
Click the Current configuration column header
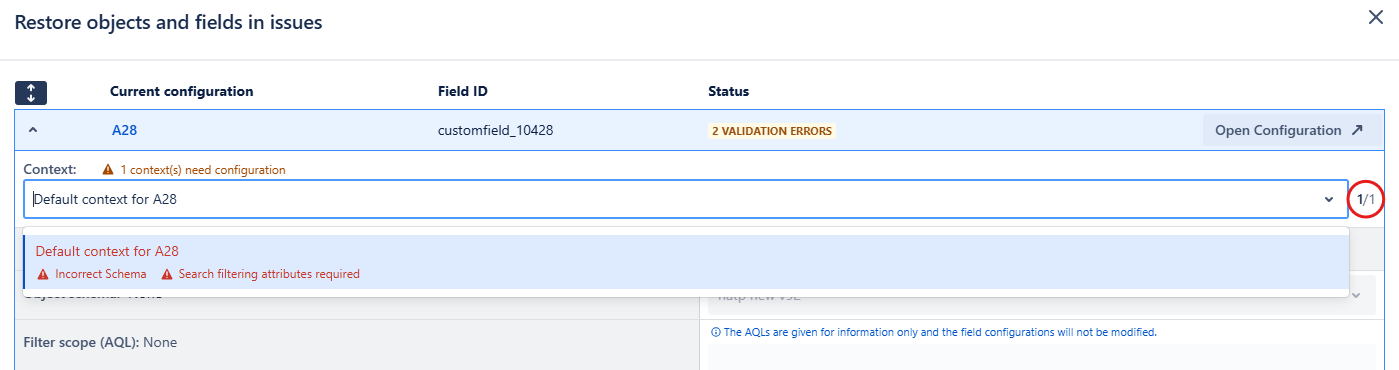tap(181, 91)
